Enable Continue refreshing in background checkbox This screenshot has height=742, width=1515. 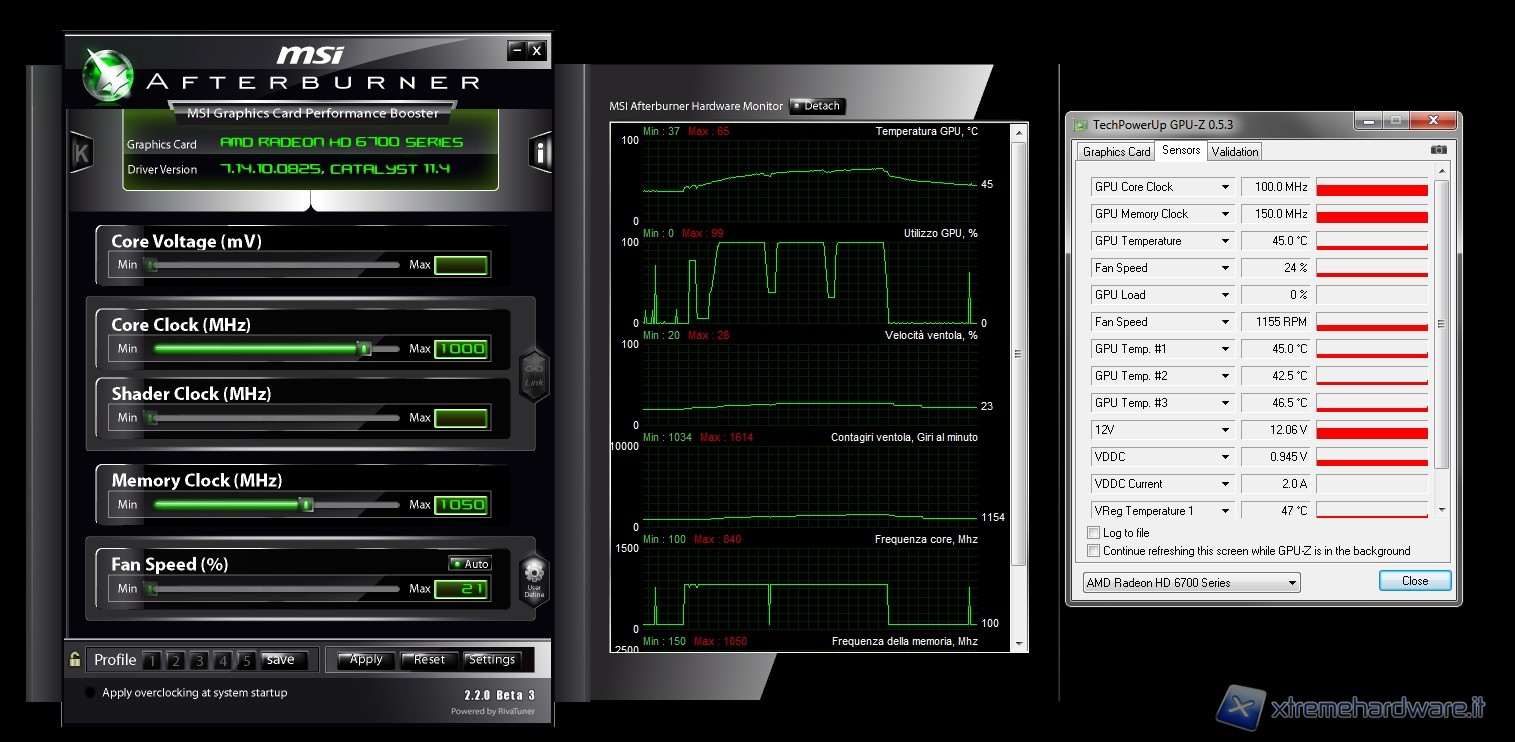pyautogui.click(x=1093, y=551)
